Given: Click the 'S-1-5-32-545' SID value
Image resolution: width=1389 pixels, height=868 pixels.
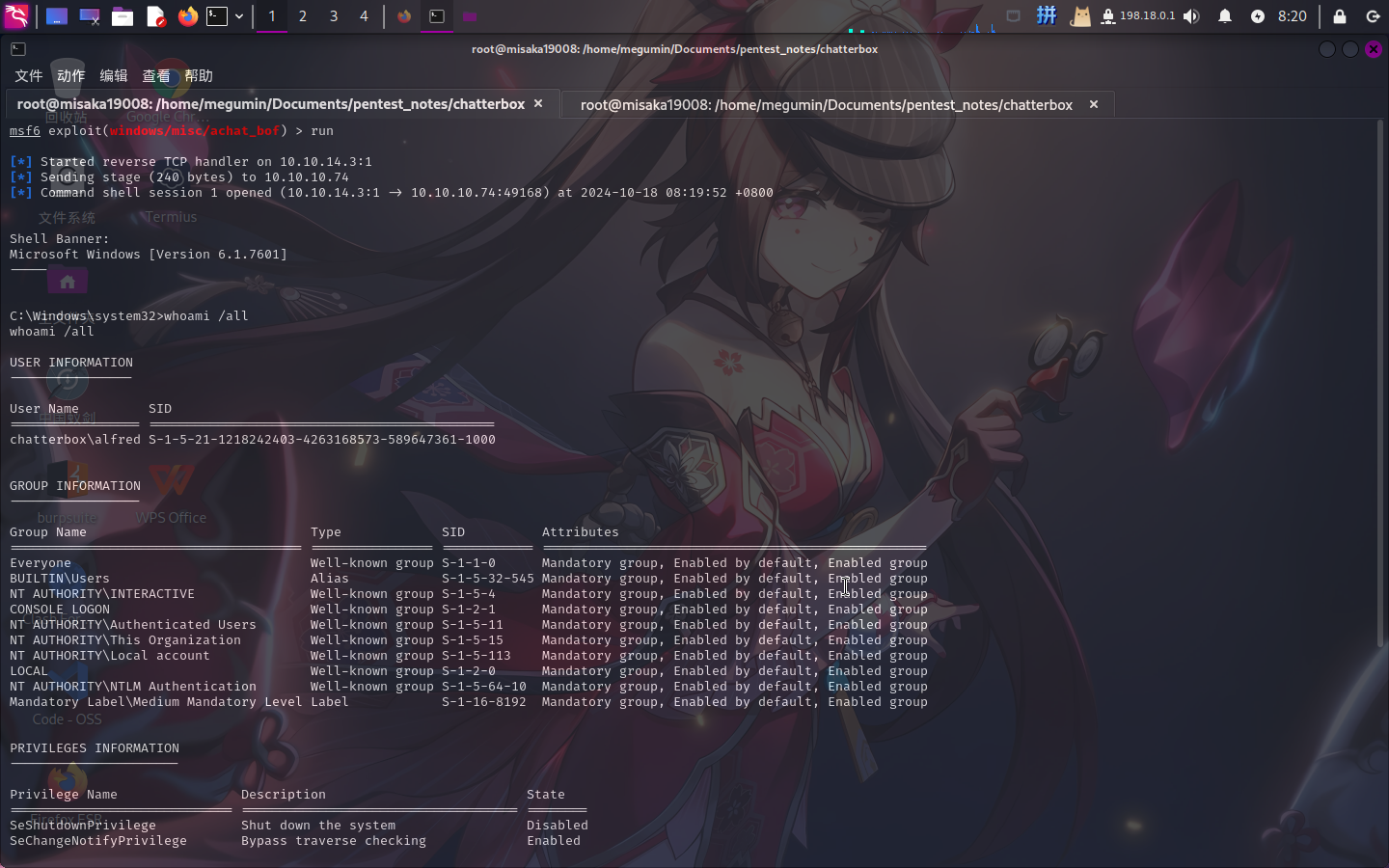Looking at the screenshot, I should click(488, 579).
